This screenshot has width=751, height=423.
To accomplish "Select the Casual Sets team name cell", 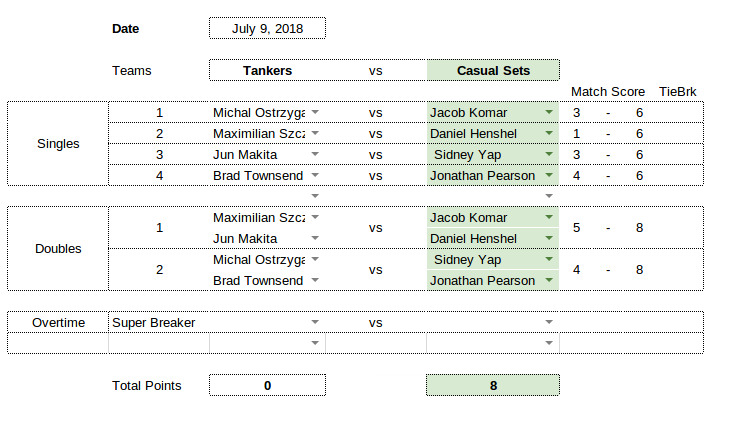I will click(x=493, y=70).
